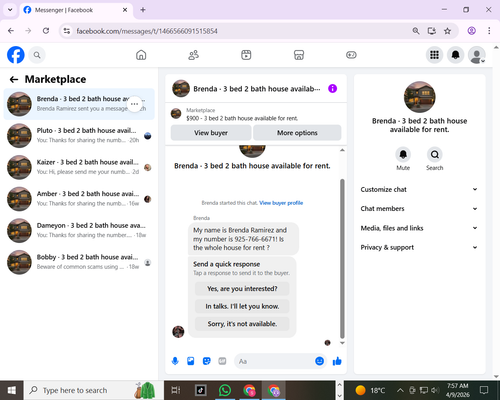The width and height of the screenshot is (500, 400).
Task: Click the chat scroll down arrow
Action: (342, 343)
